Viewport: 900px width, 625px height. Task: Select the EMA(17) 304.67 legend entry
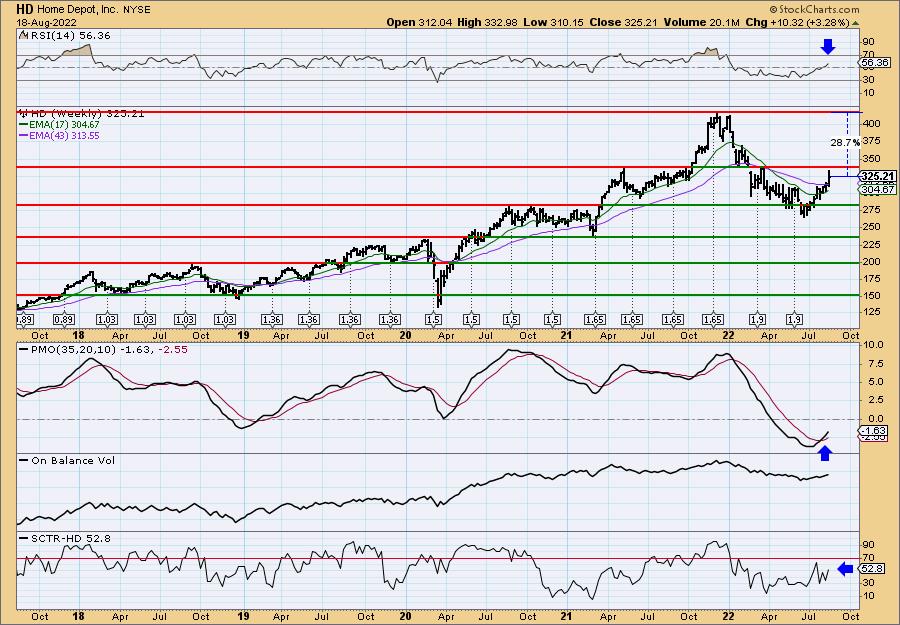click(x=59, y=125)
